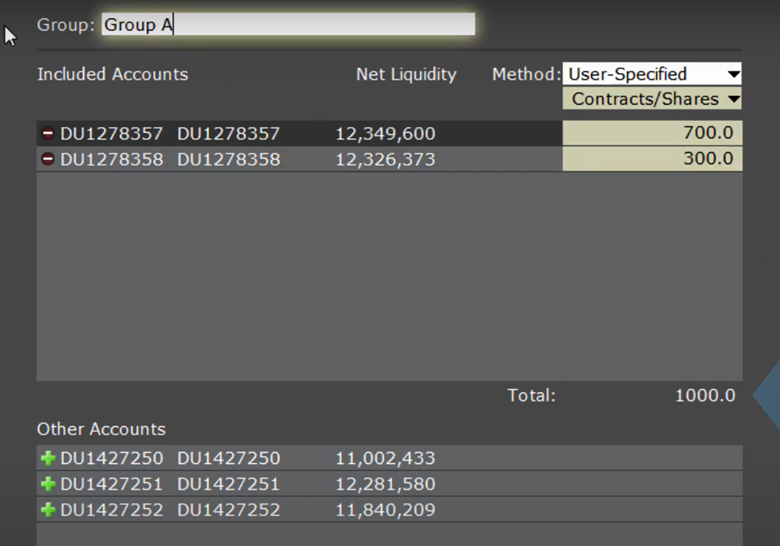Select the DU1278357 included account row
780x546 pixels.
tap(228, 134)
